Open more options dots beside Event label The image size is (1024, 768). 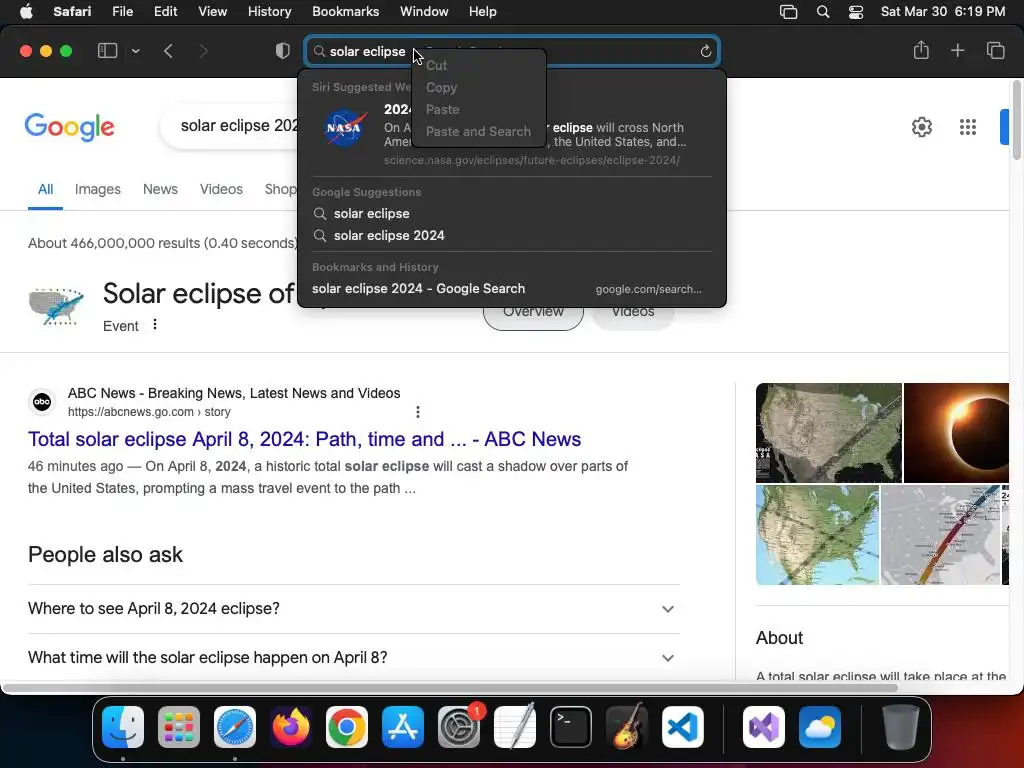155,325
